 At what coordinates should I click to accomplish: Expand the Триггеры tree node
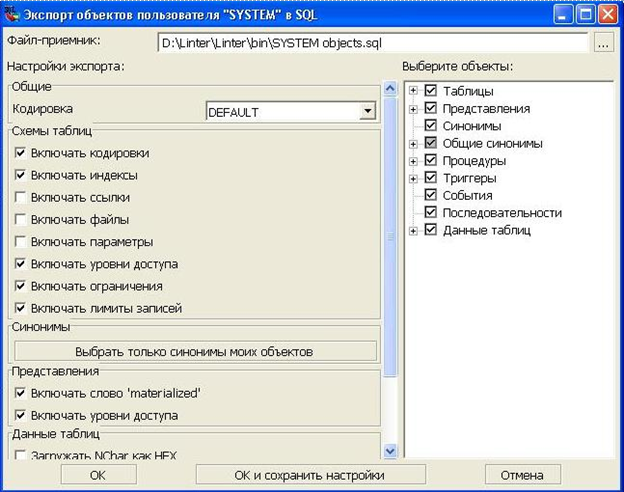pos(413,179)
